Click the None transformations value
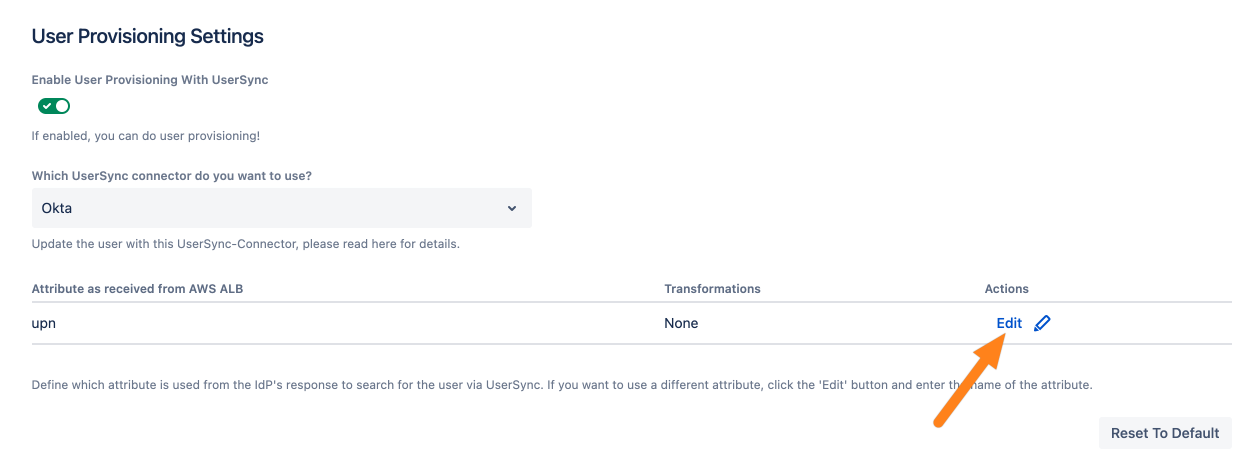Screen dimensions: 1256x469 681,323
